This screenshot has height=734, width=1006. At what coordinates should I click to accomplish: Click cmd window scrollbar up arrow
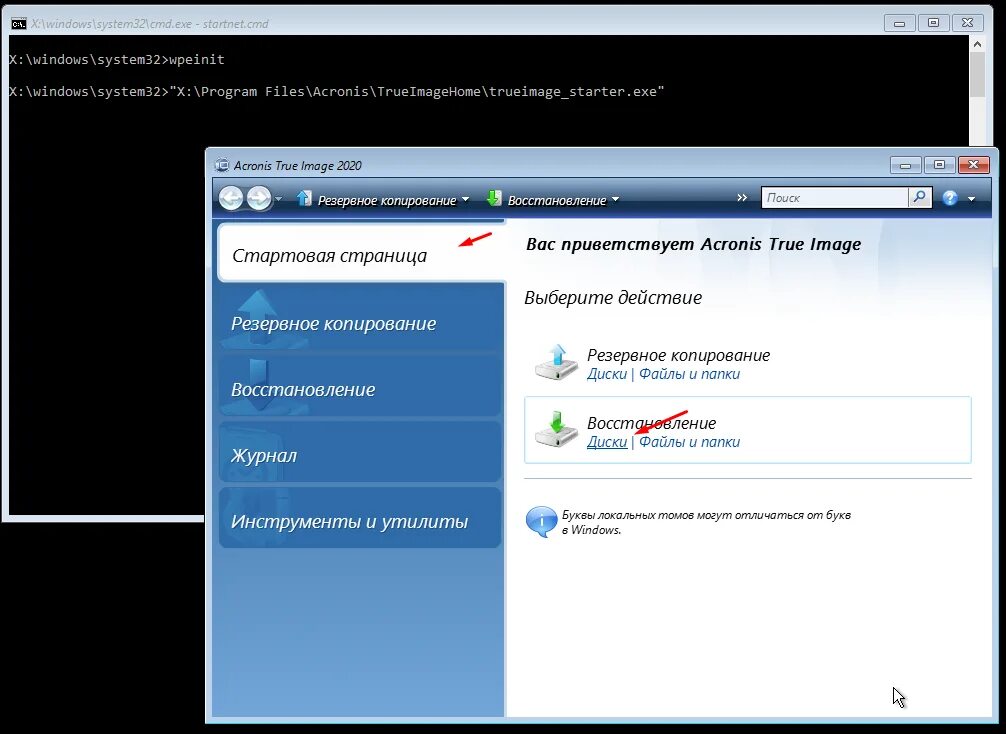976,44
